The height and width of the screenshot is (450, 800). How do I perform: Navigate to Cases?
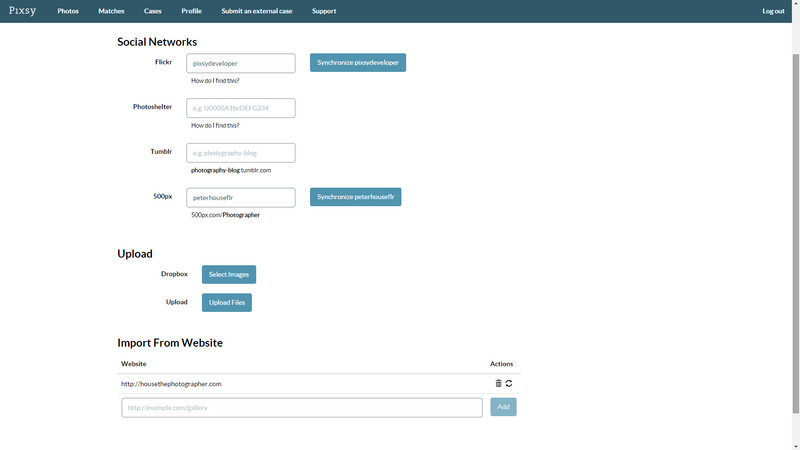[x=153, y=11]
